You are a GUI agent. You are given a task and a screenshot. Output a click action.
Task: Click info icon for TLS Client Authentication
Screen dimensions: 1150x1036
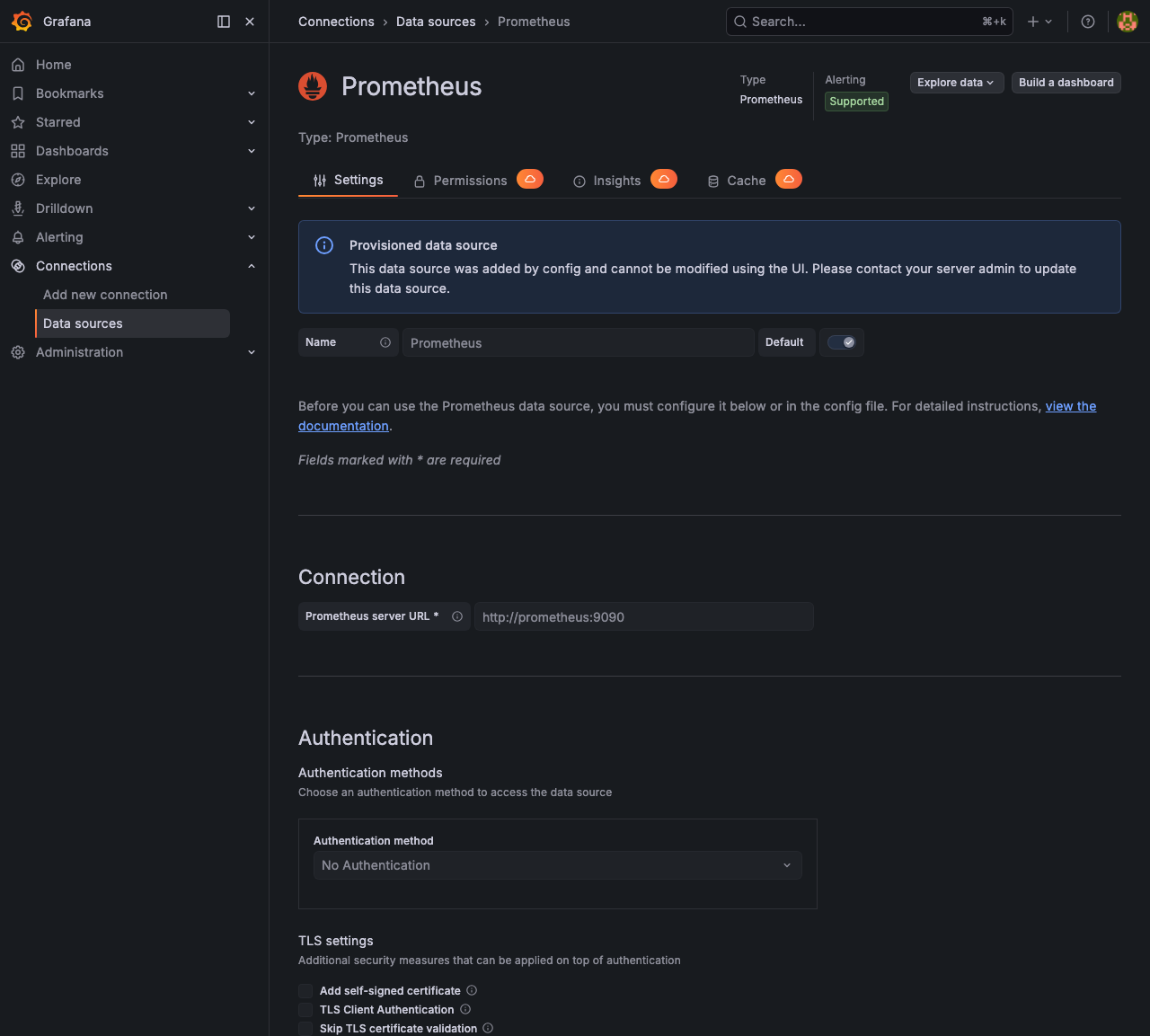coord(465,1009)
